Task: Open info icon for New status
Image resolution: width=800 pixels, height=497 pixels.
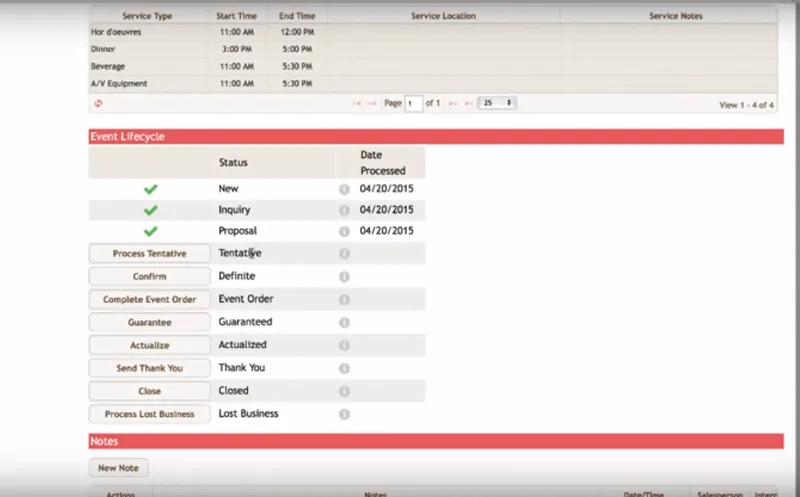Action: (344, 189)
